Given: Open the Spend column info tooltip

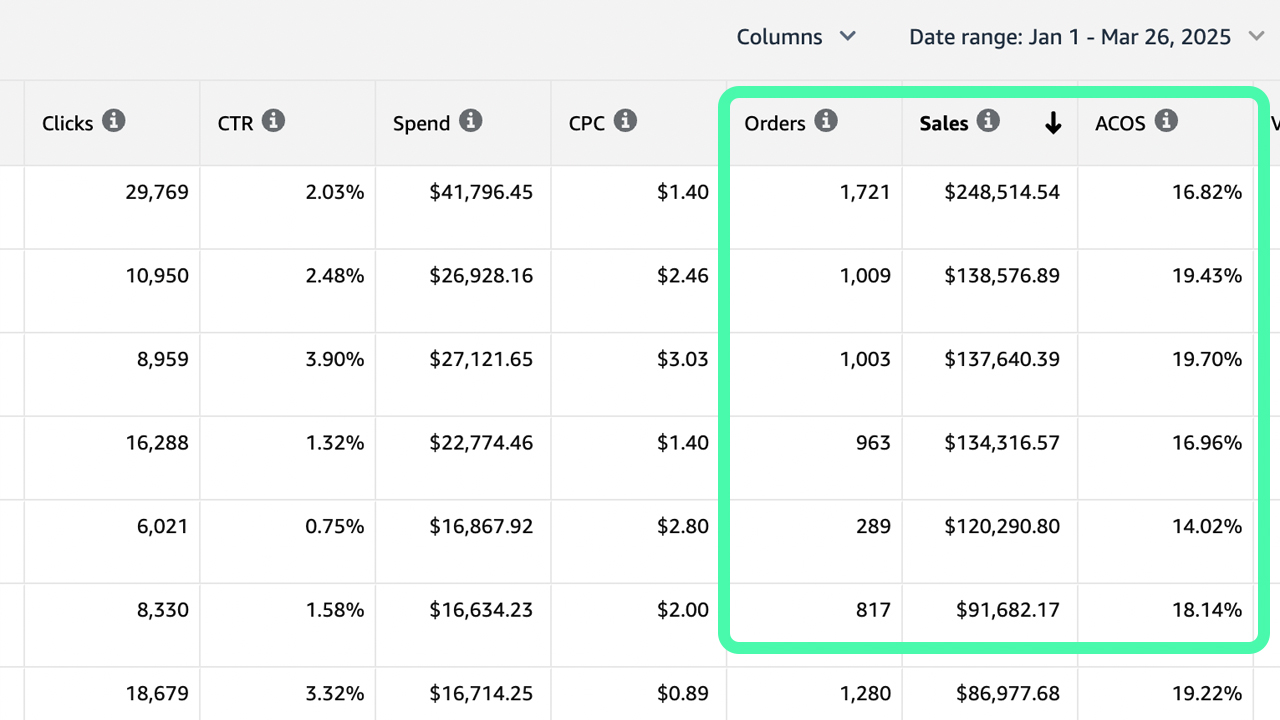Looking at the screenshot, I should coord(471,122).
